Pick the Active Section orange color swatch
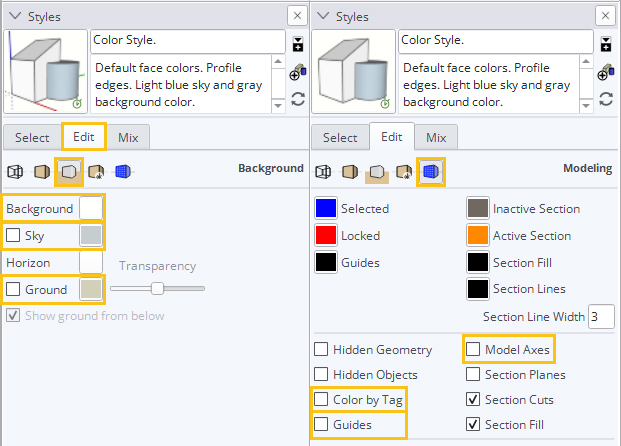Screen dimensions: 621x446 (479, 236)
